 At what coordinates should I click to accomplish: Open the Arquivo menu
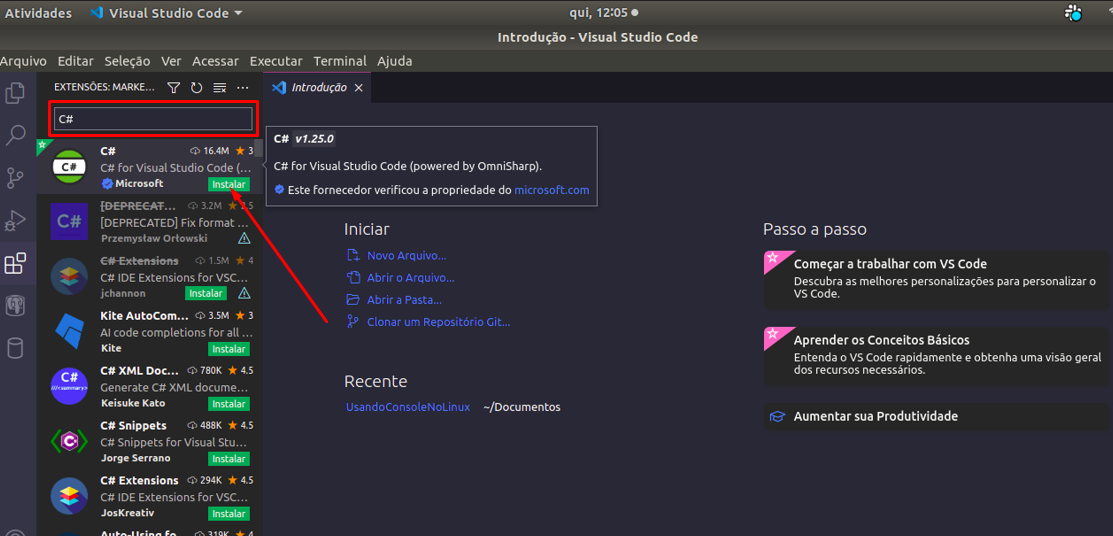[x=23, y=61]
